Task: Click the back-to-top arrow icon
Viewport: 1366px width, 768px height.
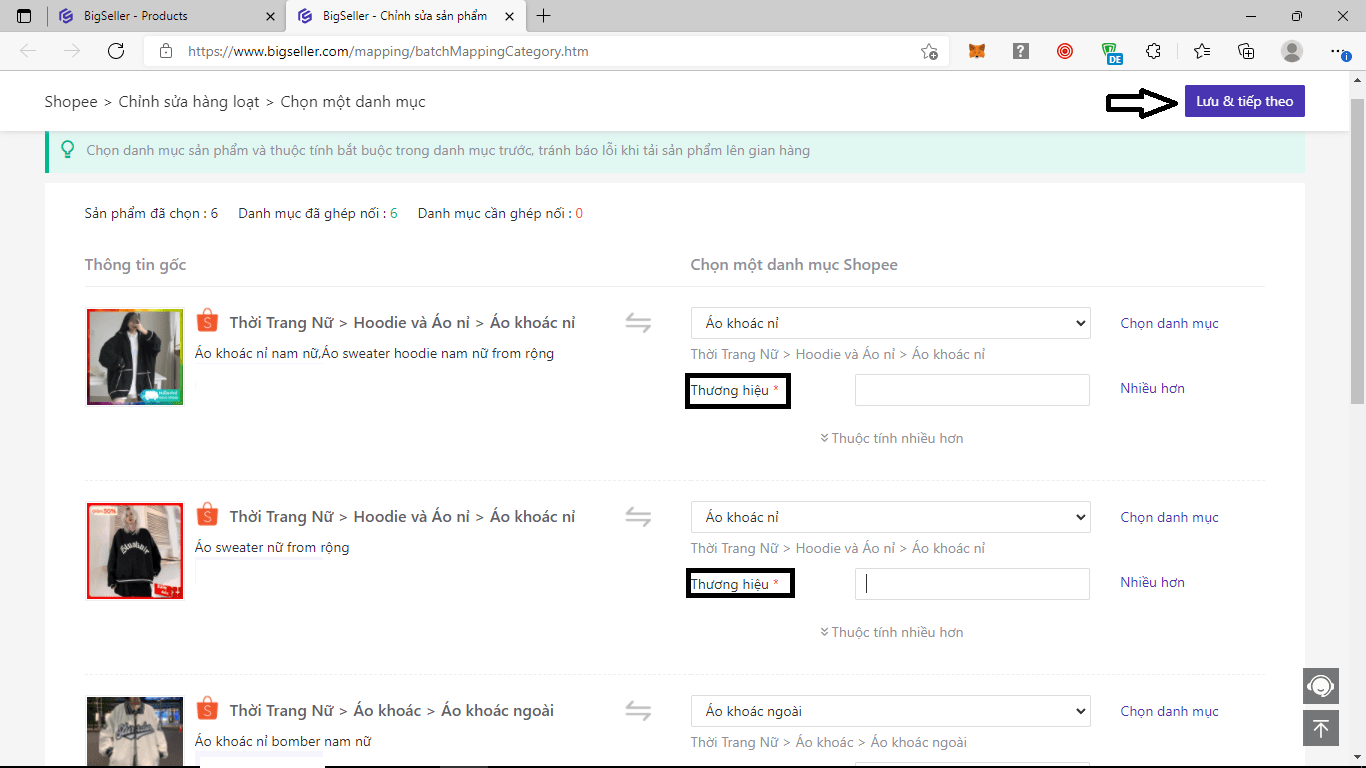Action: coord(1320,728)
